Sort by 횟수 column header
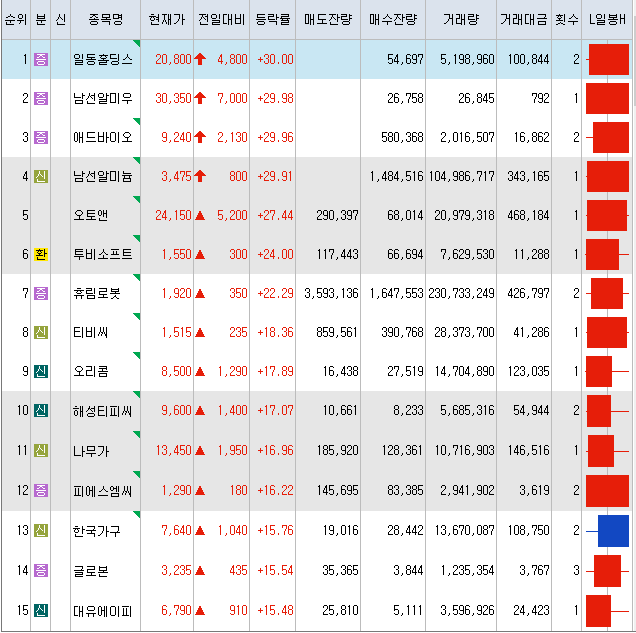 [566, 19]
